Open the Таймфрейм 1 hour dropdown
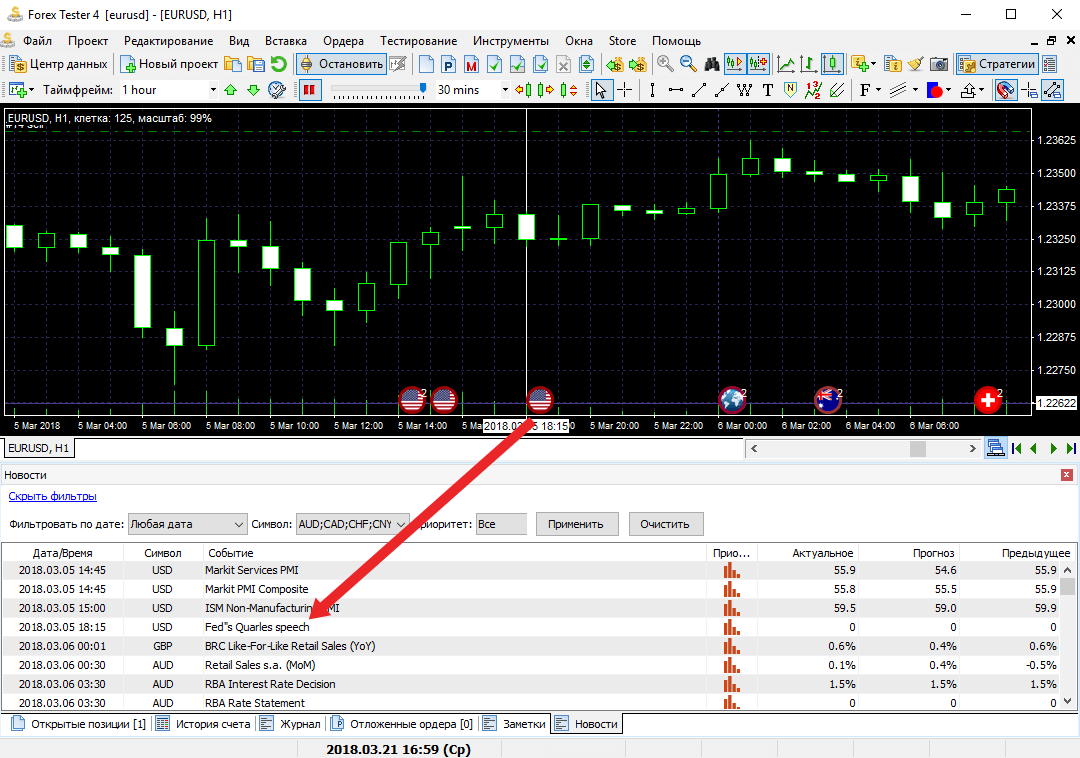Screen dimensions: 1080x758 pos(169,90)
